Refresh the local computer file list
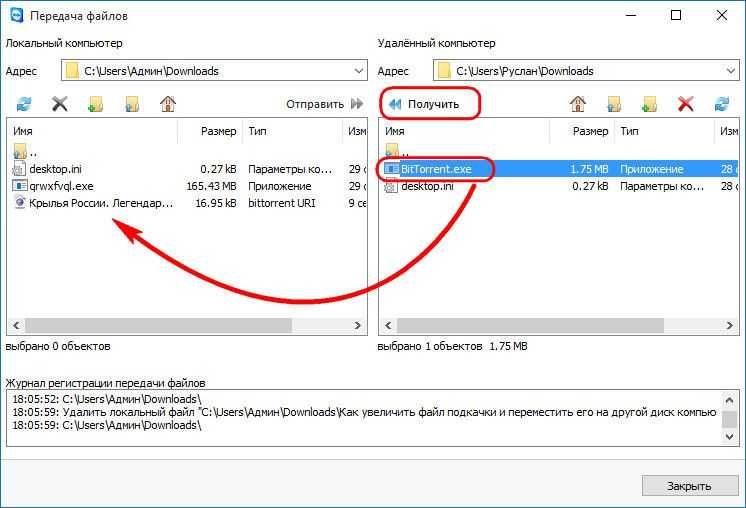This screenshot has width=746, height=508. click(x=24, y=104)
